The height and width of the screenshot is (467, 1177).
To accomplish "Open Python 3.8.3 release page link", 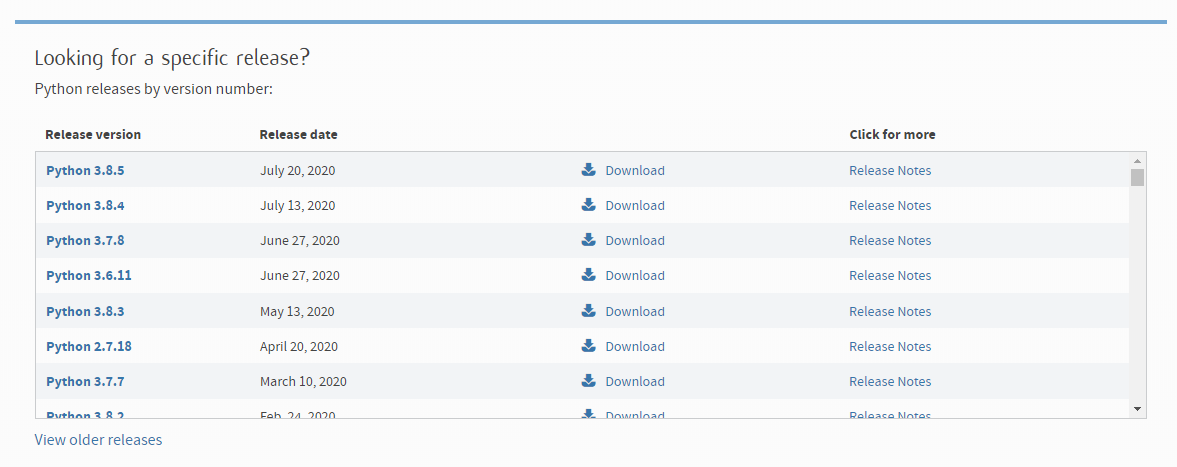I will 85,312.
